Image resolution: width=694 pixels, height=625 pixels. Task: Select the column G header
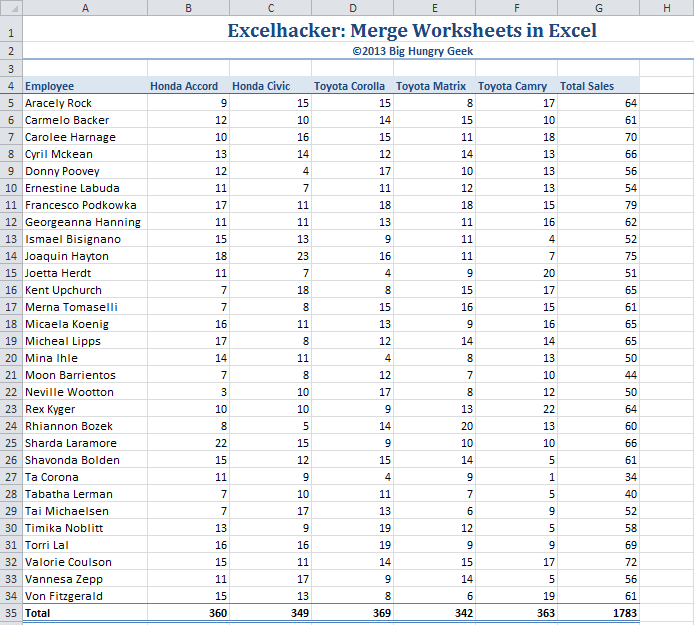pos(598,8)
